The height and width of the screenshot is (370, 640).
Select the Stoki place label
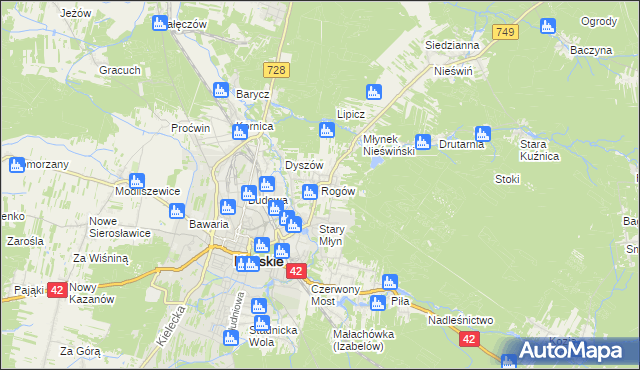[x=507, y=179]
